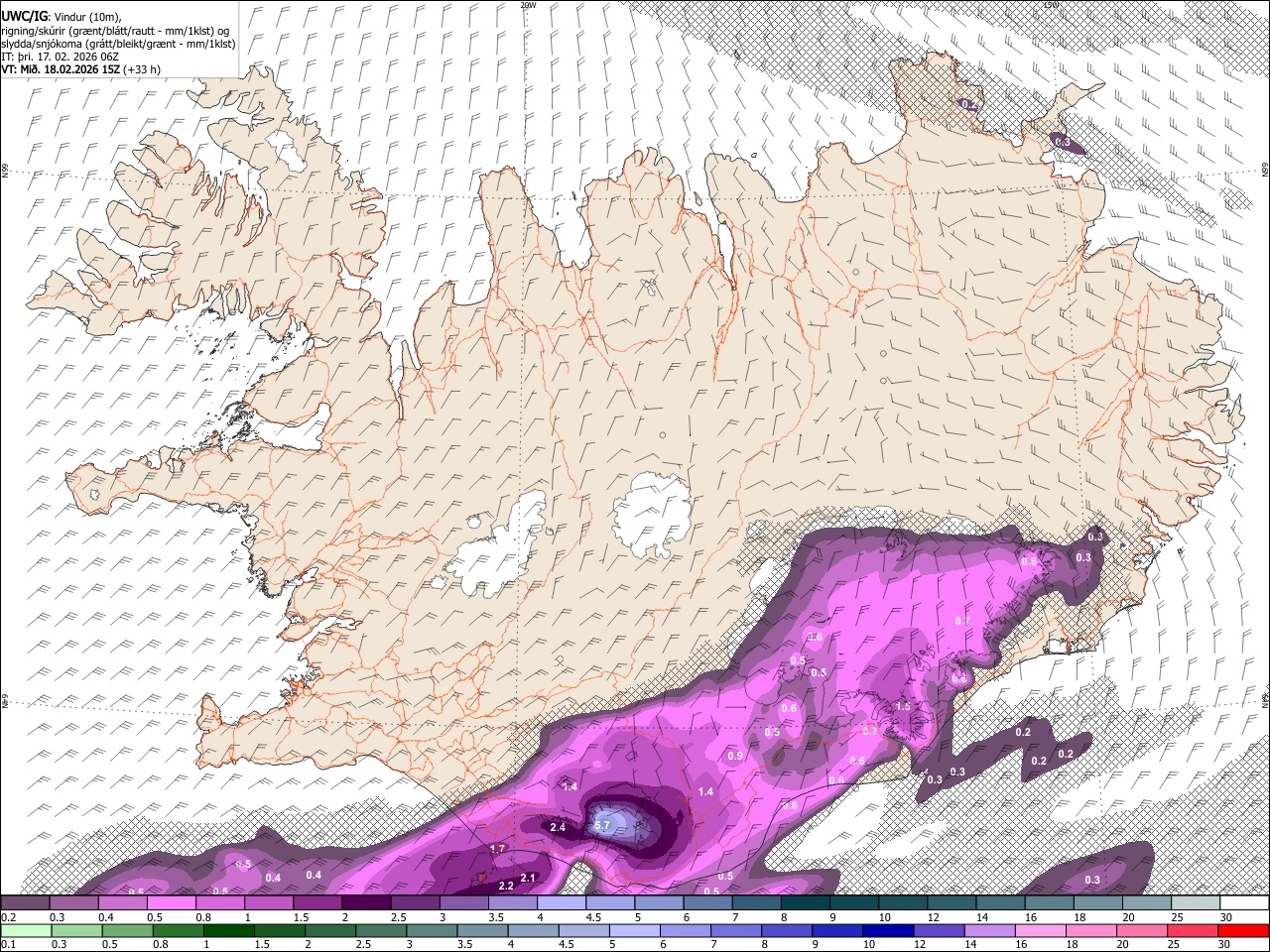Click the 0.9 precipitation value
This screenshot has height=952, width=1270.
click(x=735, y=757)
